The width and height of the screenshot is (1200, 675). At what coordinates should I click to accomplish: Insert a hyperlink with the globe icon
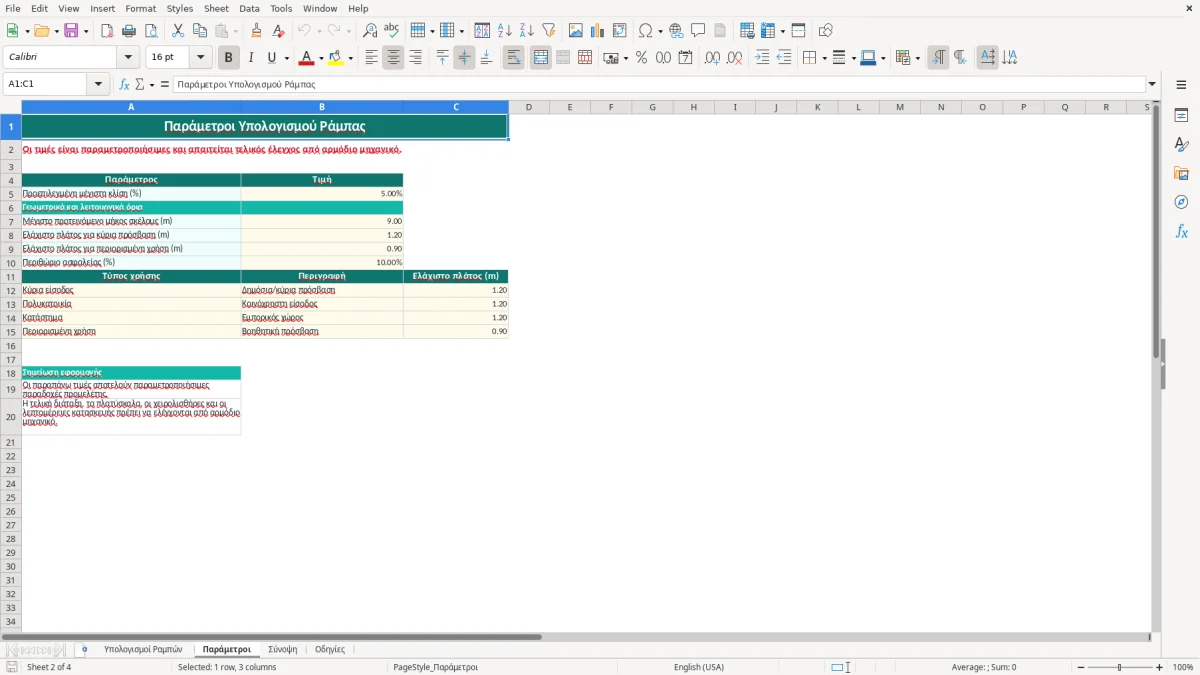point(676,31)
